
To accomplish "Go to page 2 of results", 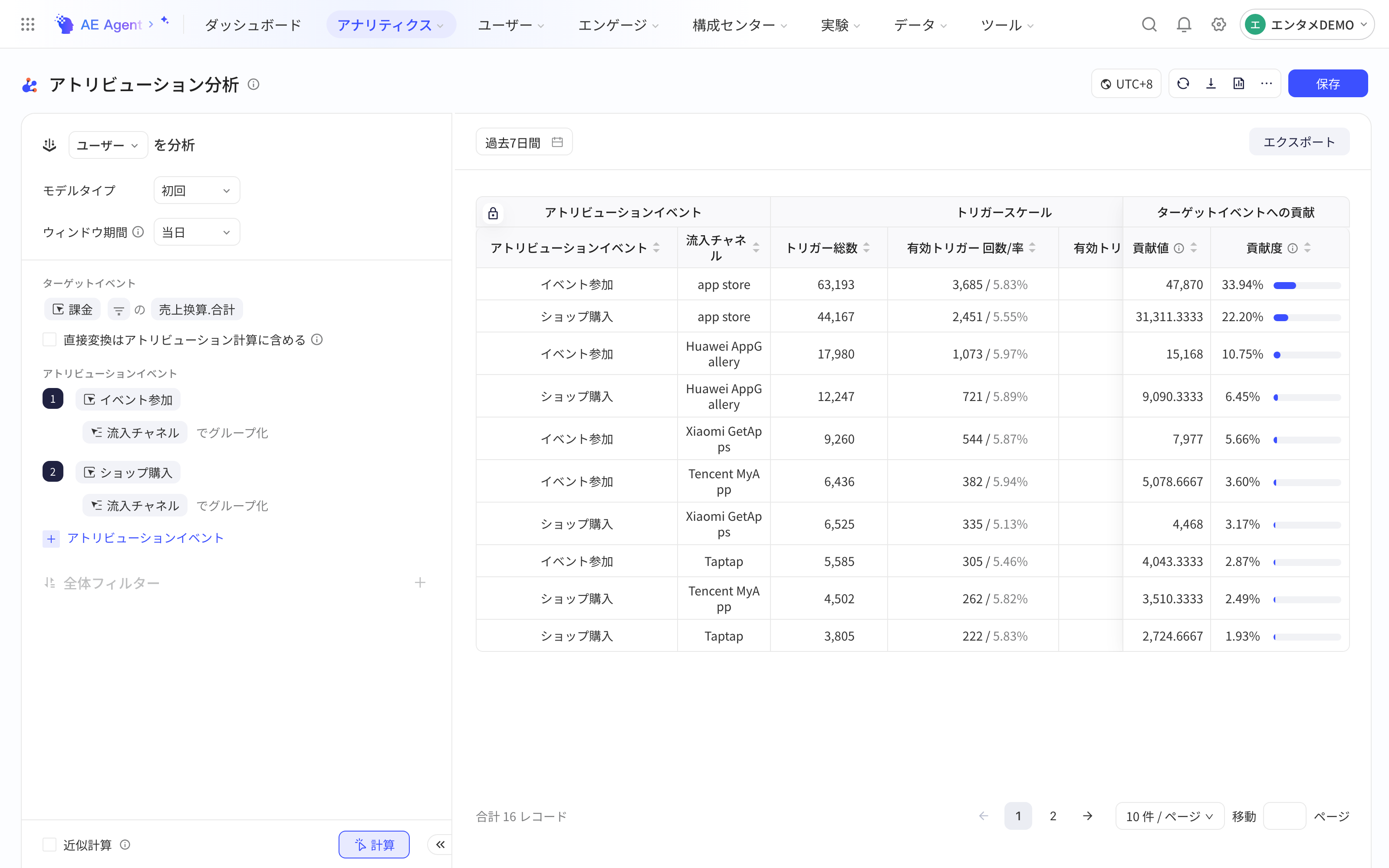I will coord(1053,816).
